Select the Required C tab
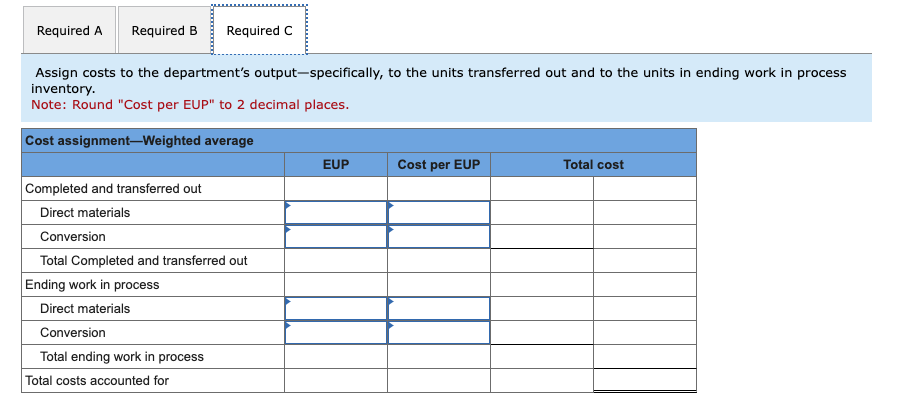Screen dimensions: 916x401 (259, 30)
